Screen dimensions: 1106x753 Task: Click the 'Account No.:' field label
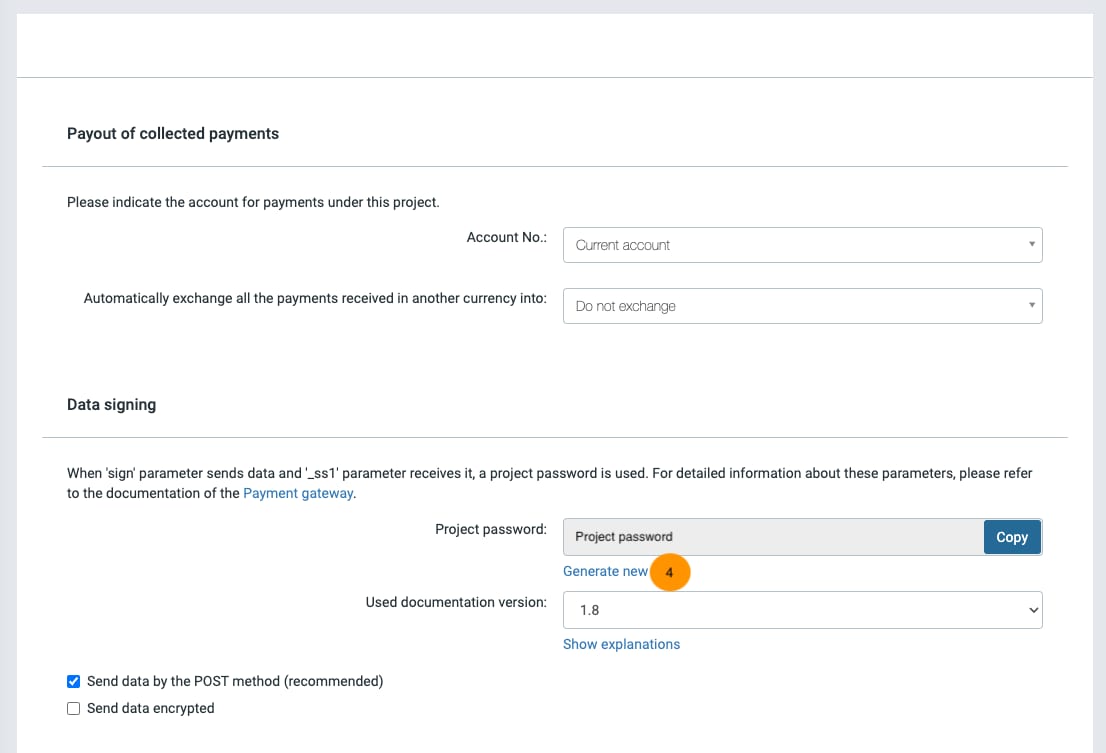[x=506, y=237]
